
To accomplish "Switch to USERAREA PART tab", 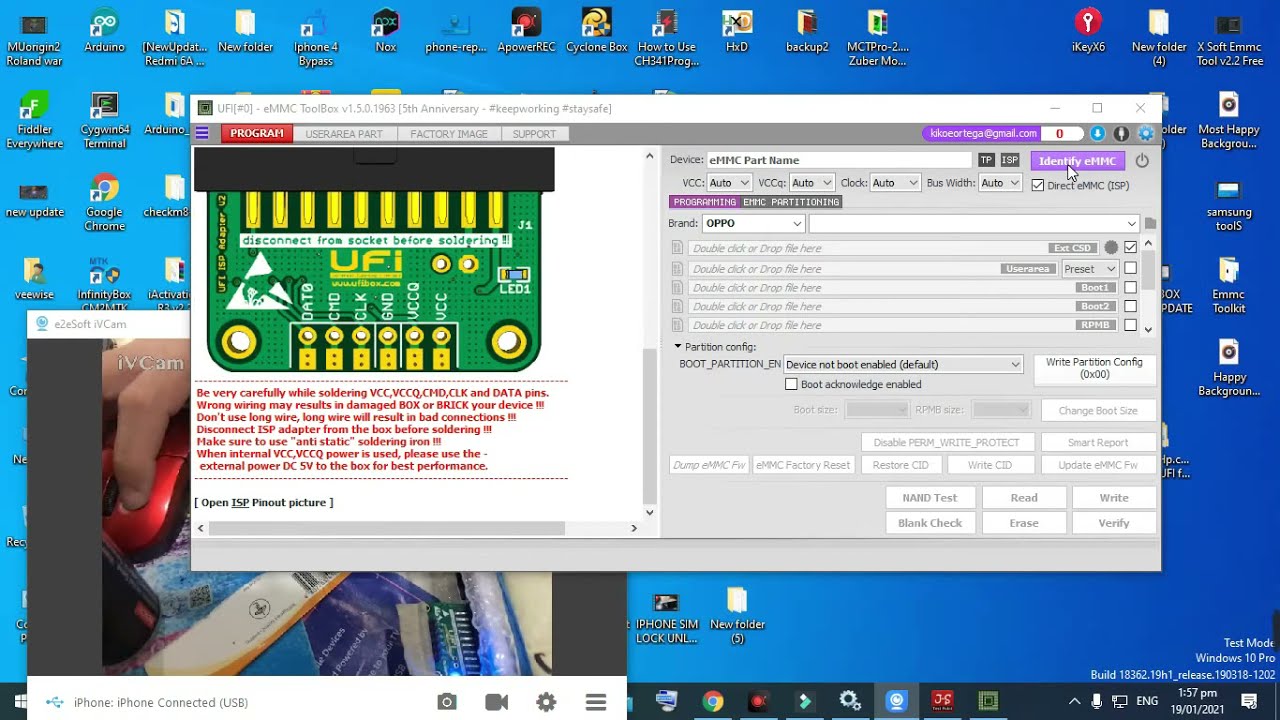I will 344,134.
